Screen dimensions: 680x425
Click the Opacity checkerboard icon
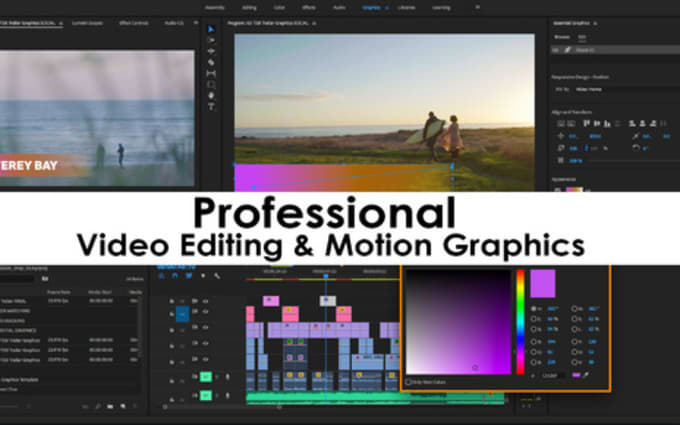(x=560, y=160)
